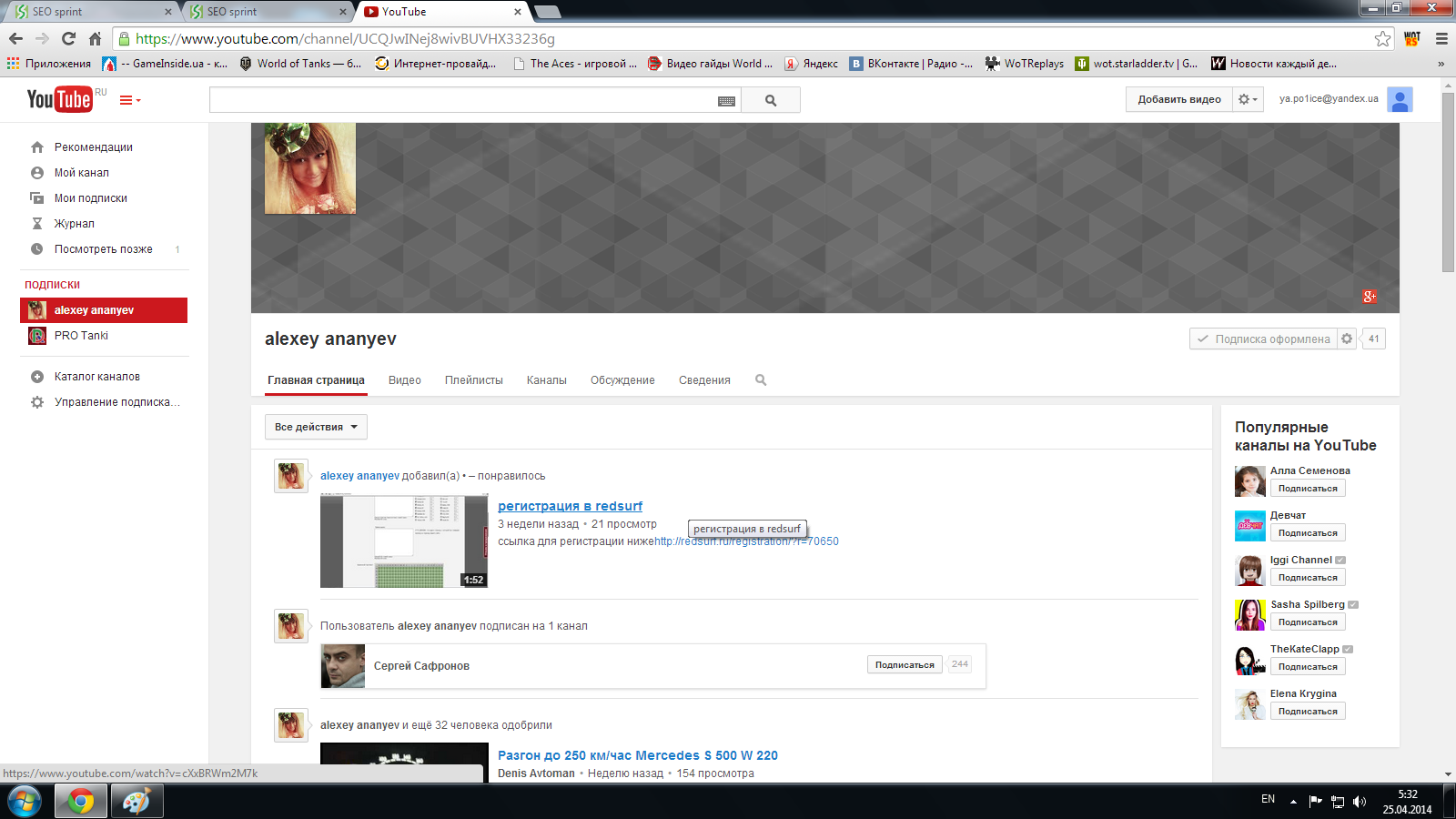1456x819 pixels.
Task: Click the page vertical scrollbar thumb
Action: [x=1448, y=181]
